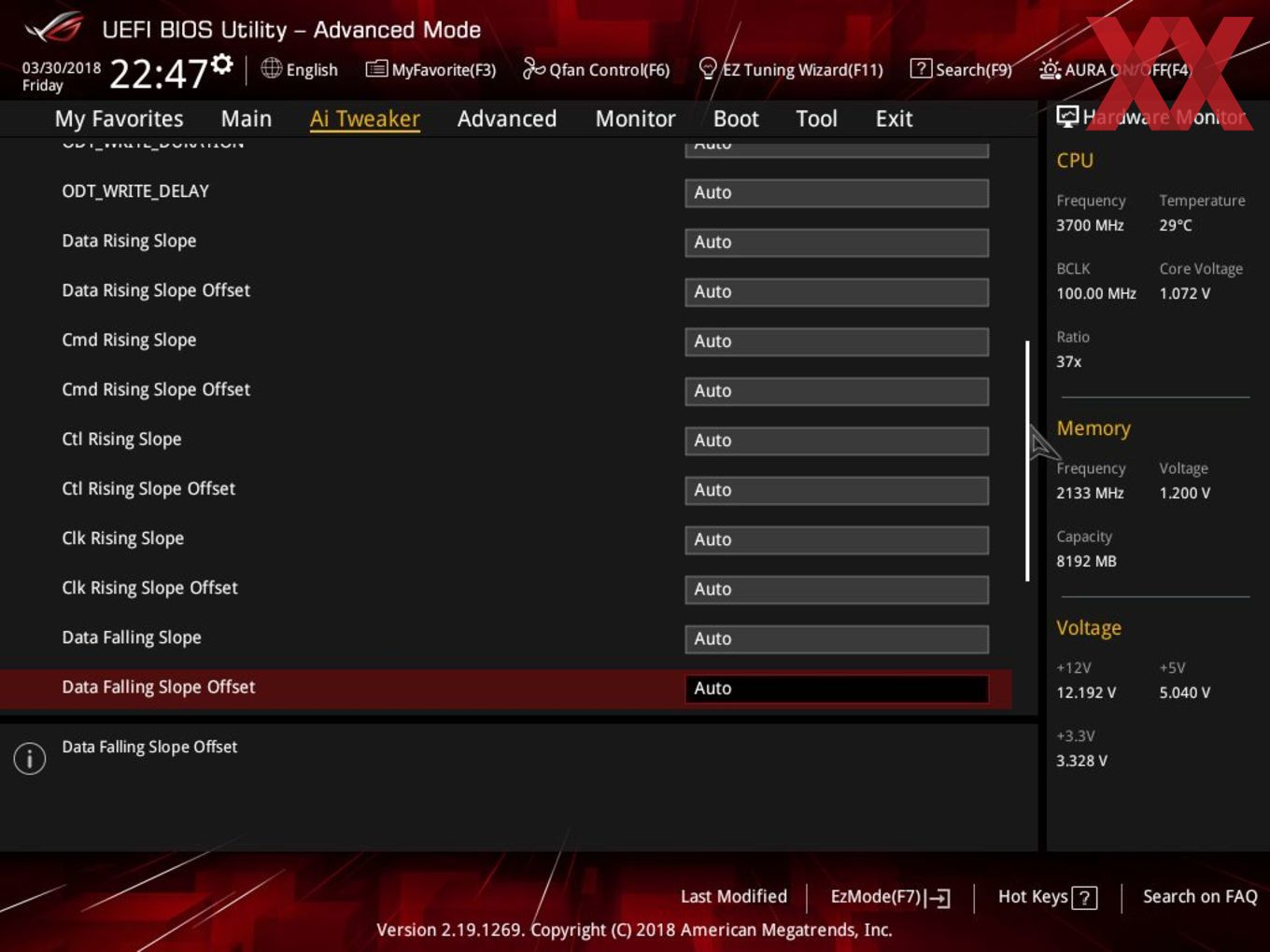
Task: Open the Advanced tab
Action: pyautogui.click(x=507, y=119)
